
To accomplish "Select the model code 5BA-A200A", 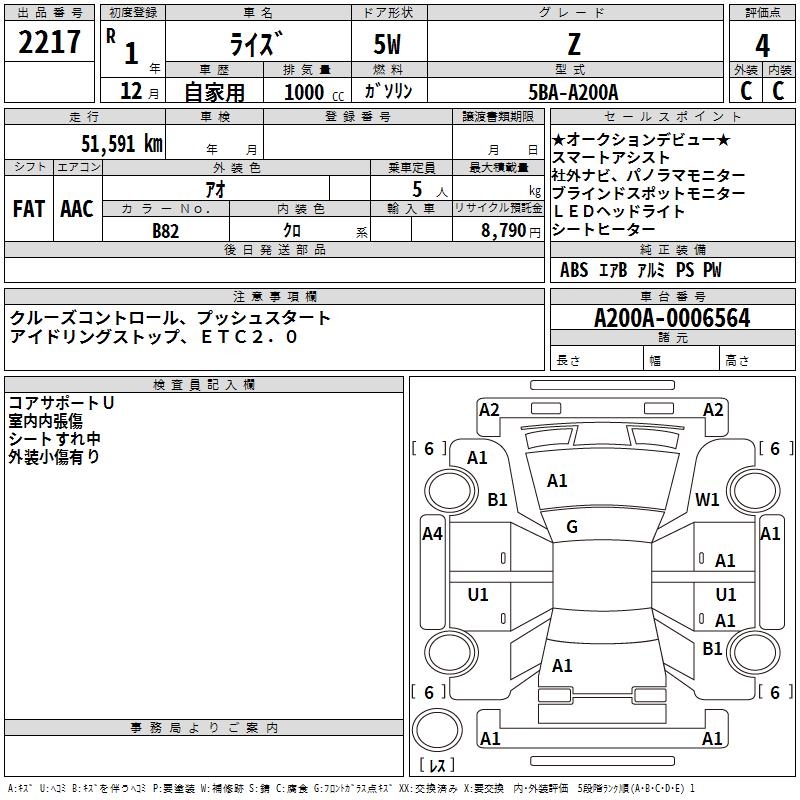I will pyautogui.click(x=573, y=92).
